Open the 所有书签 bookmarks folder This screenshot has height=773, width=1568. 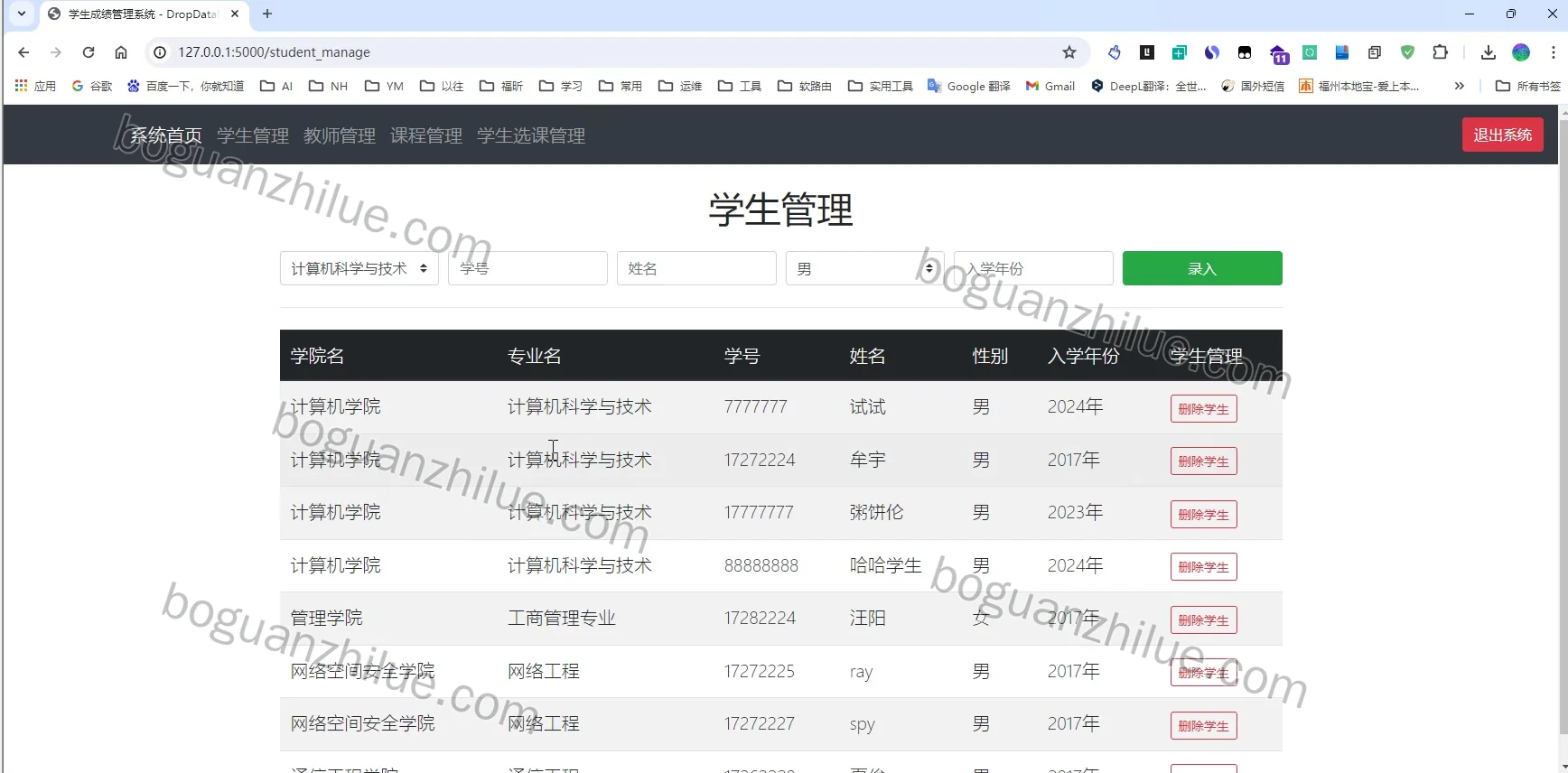click(x=1528, y=86)
